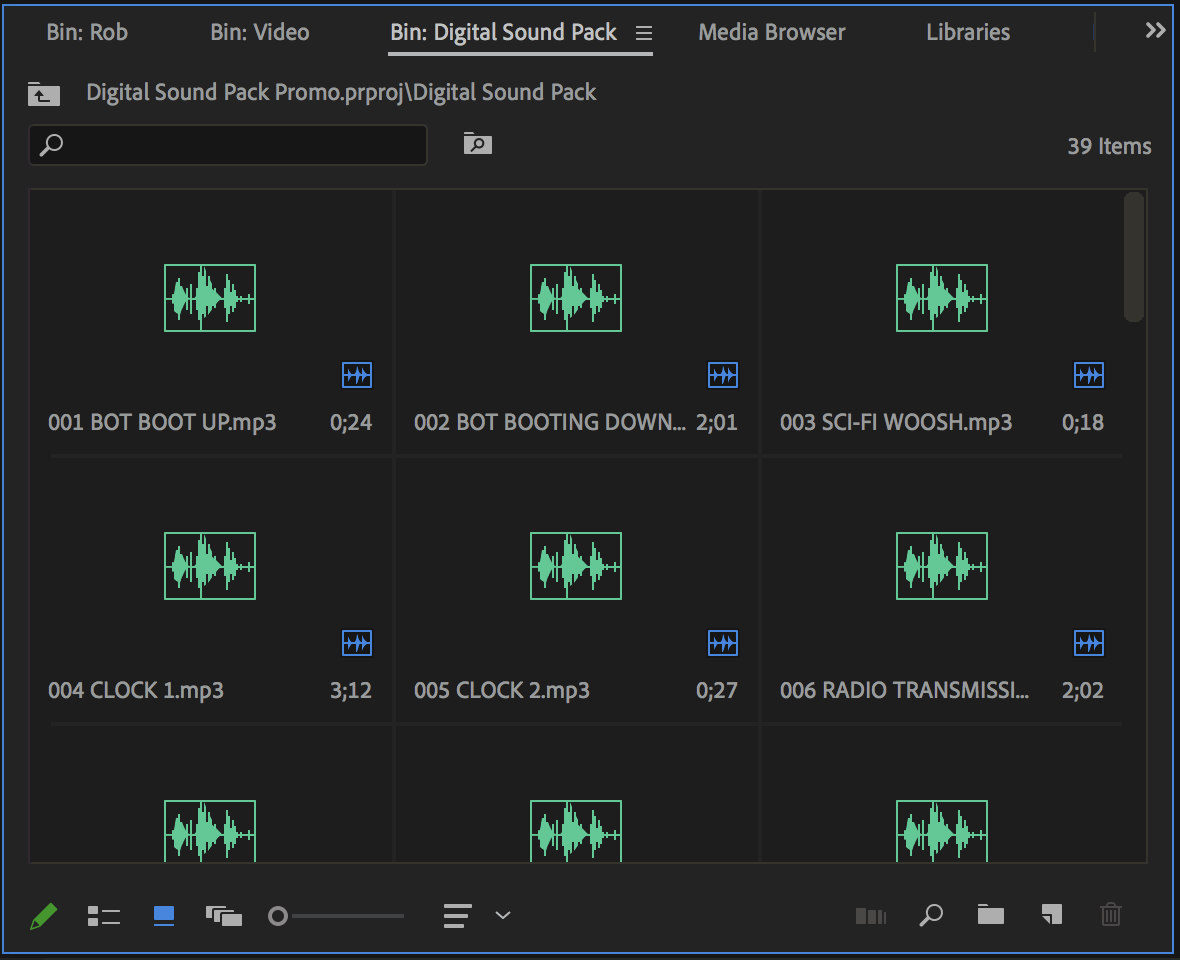Switch to Freeform View
This screenshot has height=960, width=1180.
[224, 916]
